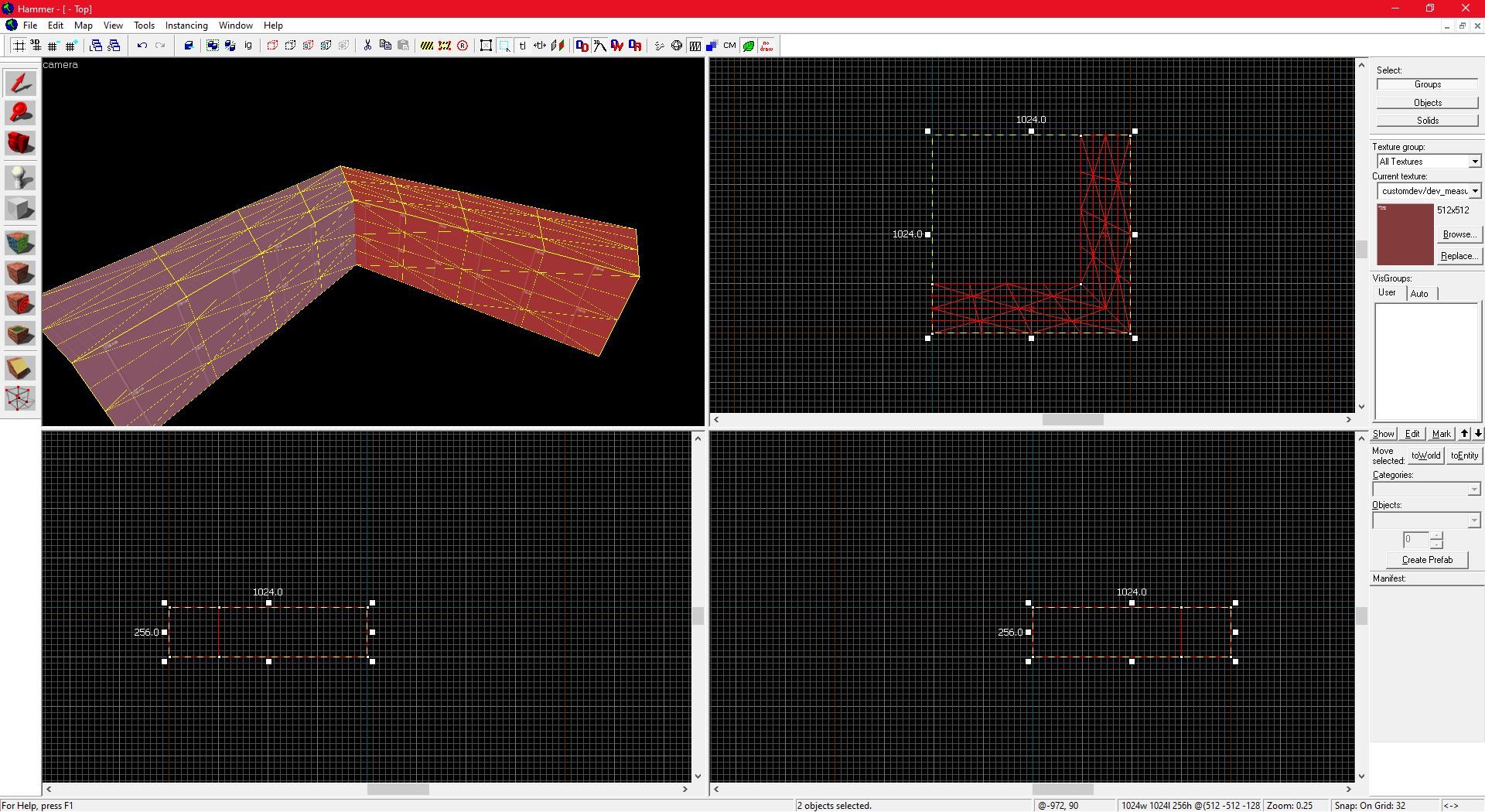Select the Magnify tool in left toolbar
Screen dimensions: 1485x812
(x=20, y=113)
